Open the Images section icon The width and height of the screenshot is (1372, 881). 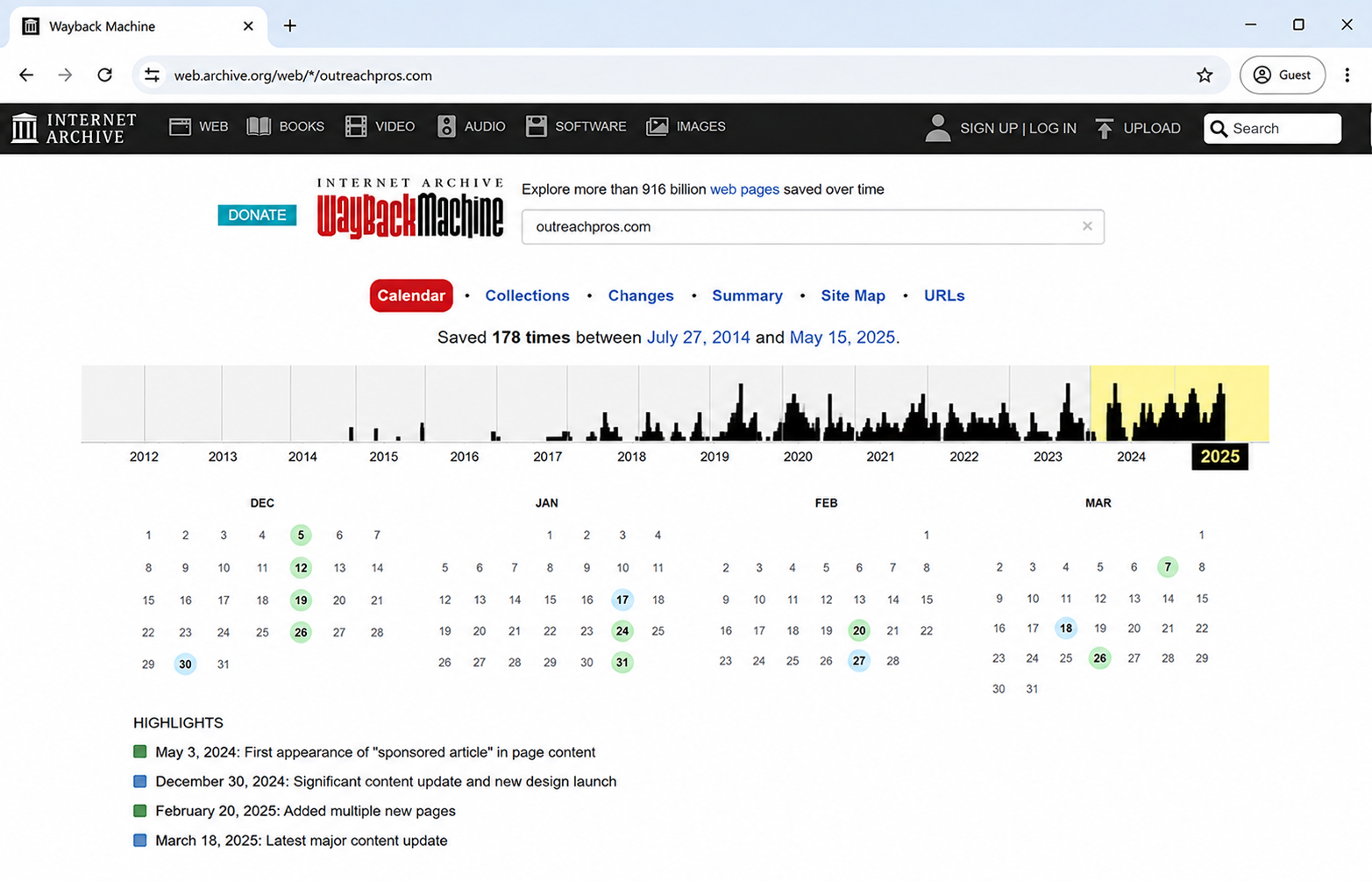click(657, 127)
